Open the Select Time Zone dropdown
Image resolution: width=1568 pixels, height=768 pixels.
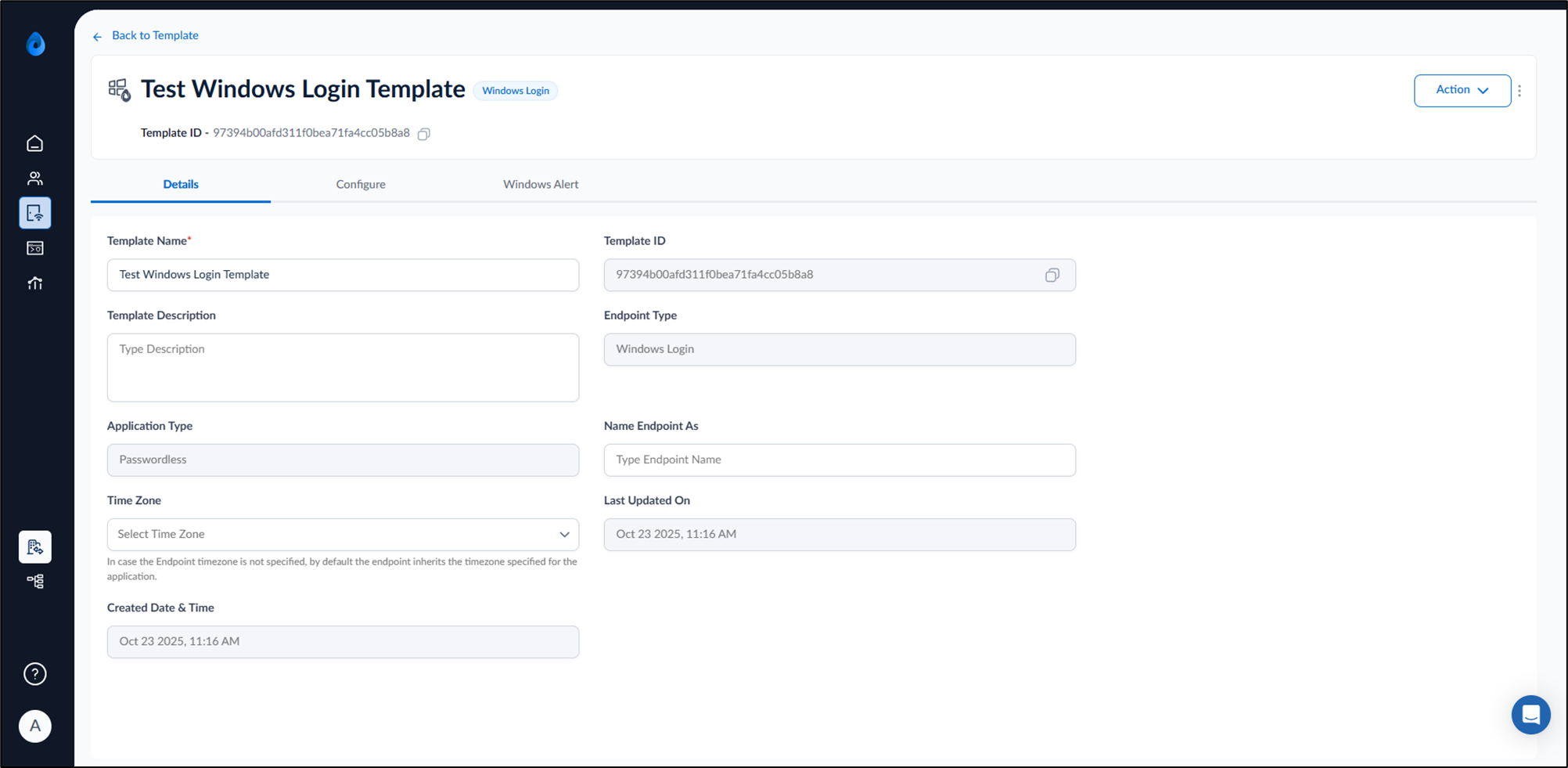[343, 535]
